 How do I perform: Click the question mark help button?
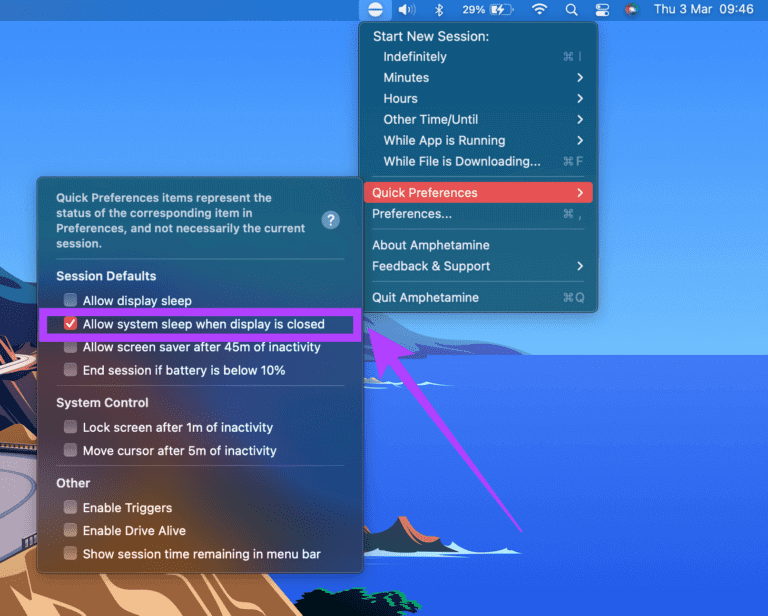331,220
